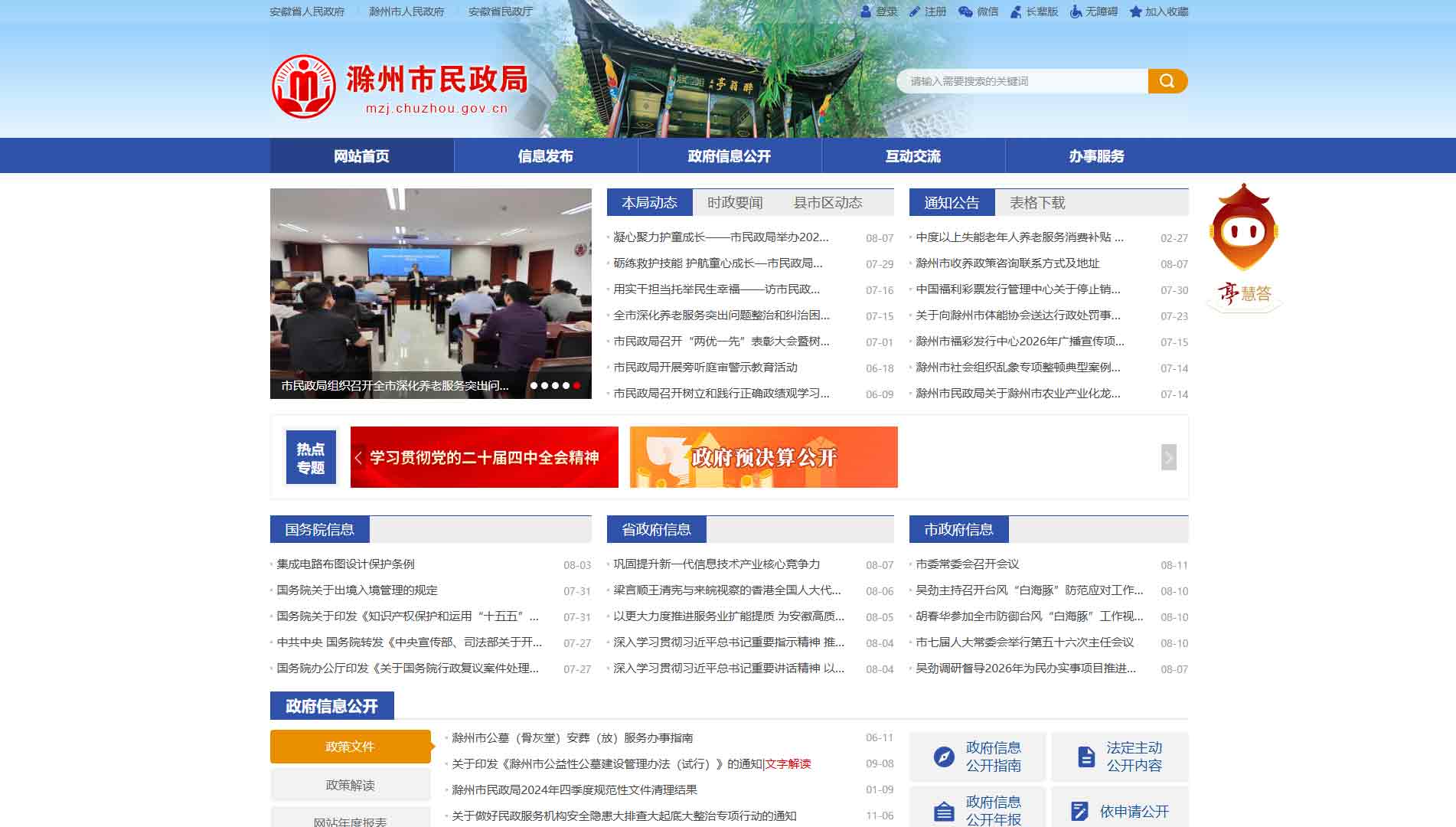Open 市委常委会召开会议 article
1456x827 pixels.
point(968,564)
